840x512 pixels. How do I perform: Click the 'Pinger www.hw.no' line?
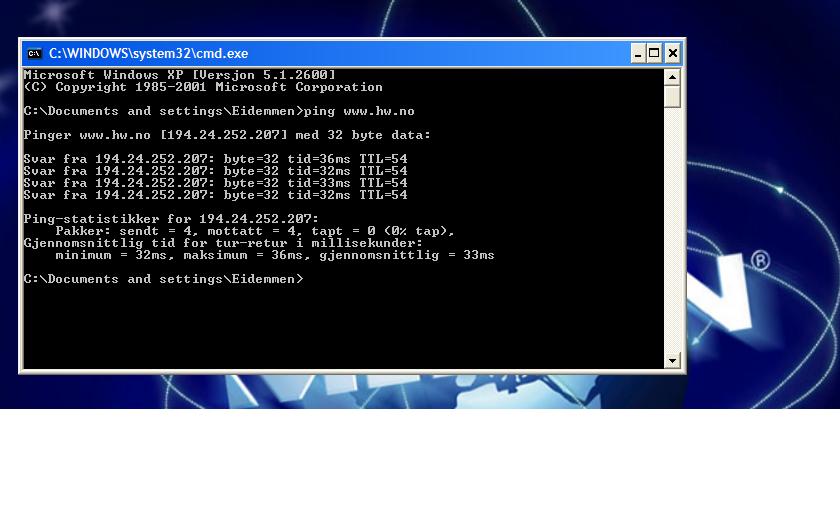(x=227, y=135)
